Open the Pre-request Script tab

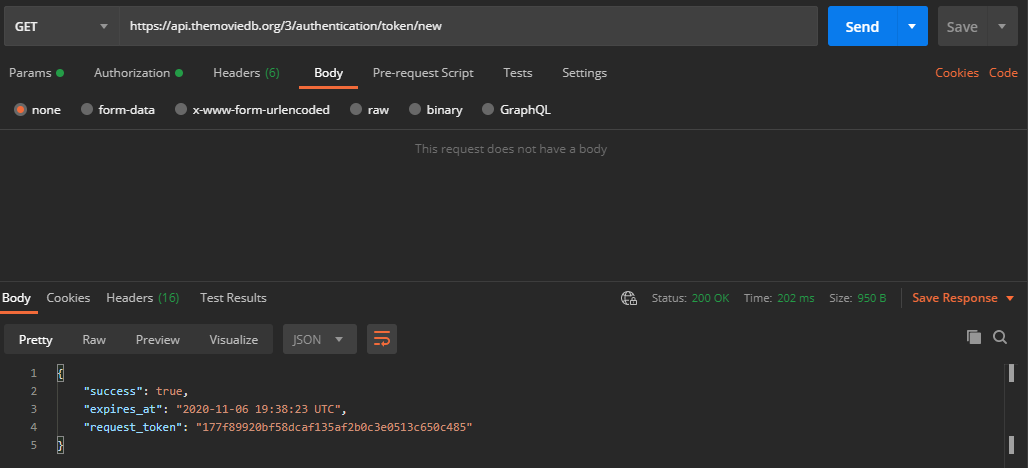pos(423,73)
